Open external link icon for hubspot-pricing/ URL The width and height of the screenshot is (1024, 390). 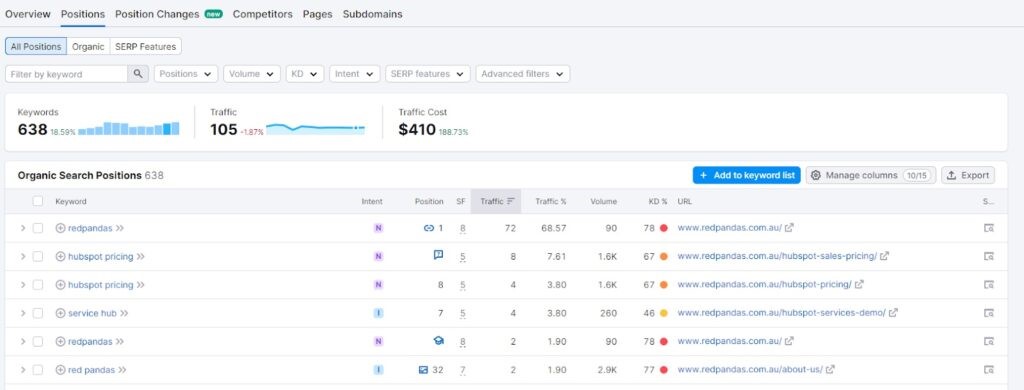click(x=859, y=285)
